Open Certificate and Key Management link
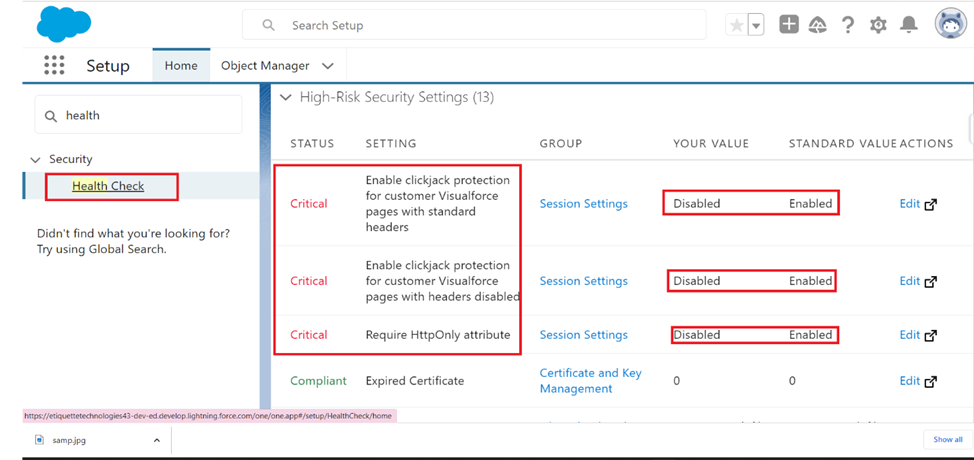Viewport: 974px width, 460px height. tap(590, 381)
